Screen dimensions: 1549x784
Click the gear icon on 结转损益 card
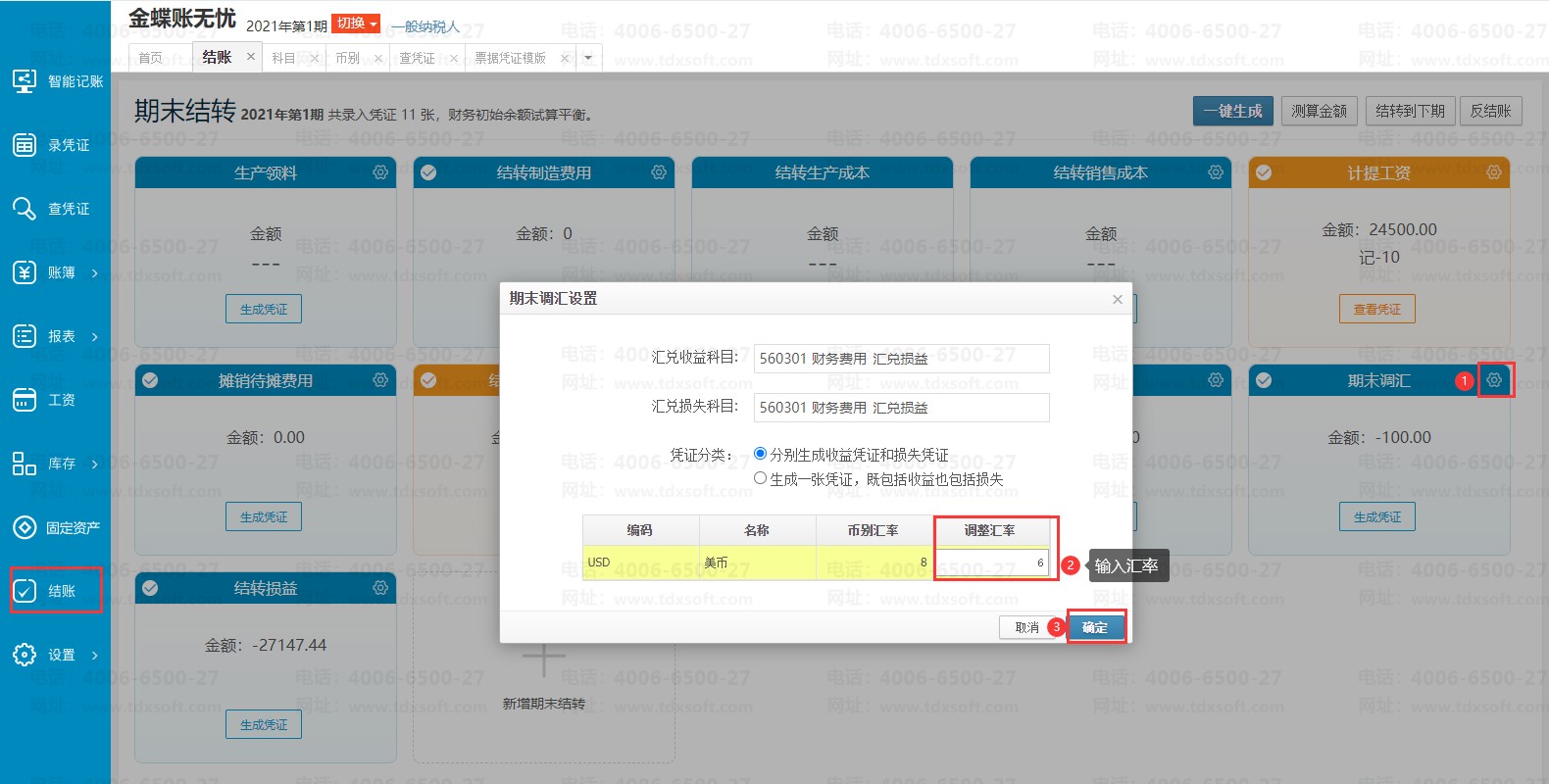(x=380, y=588)
